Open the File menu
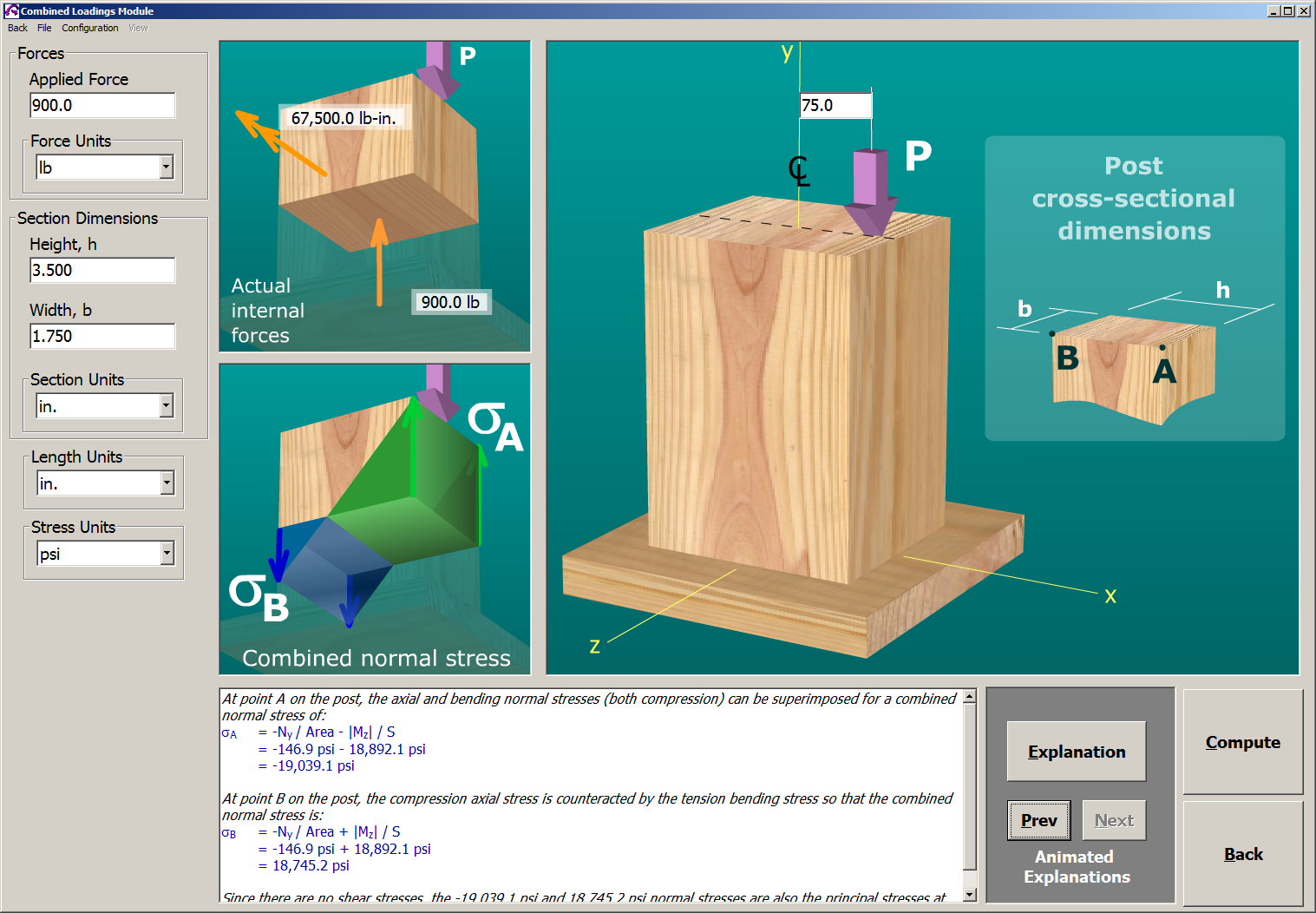Viewport: 1316px width, 913px height. [44, 28]
